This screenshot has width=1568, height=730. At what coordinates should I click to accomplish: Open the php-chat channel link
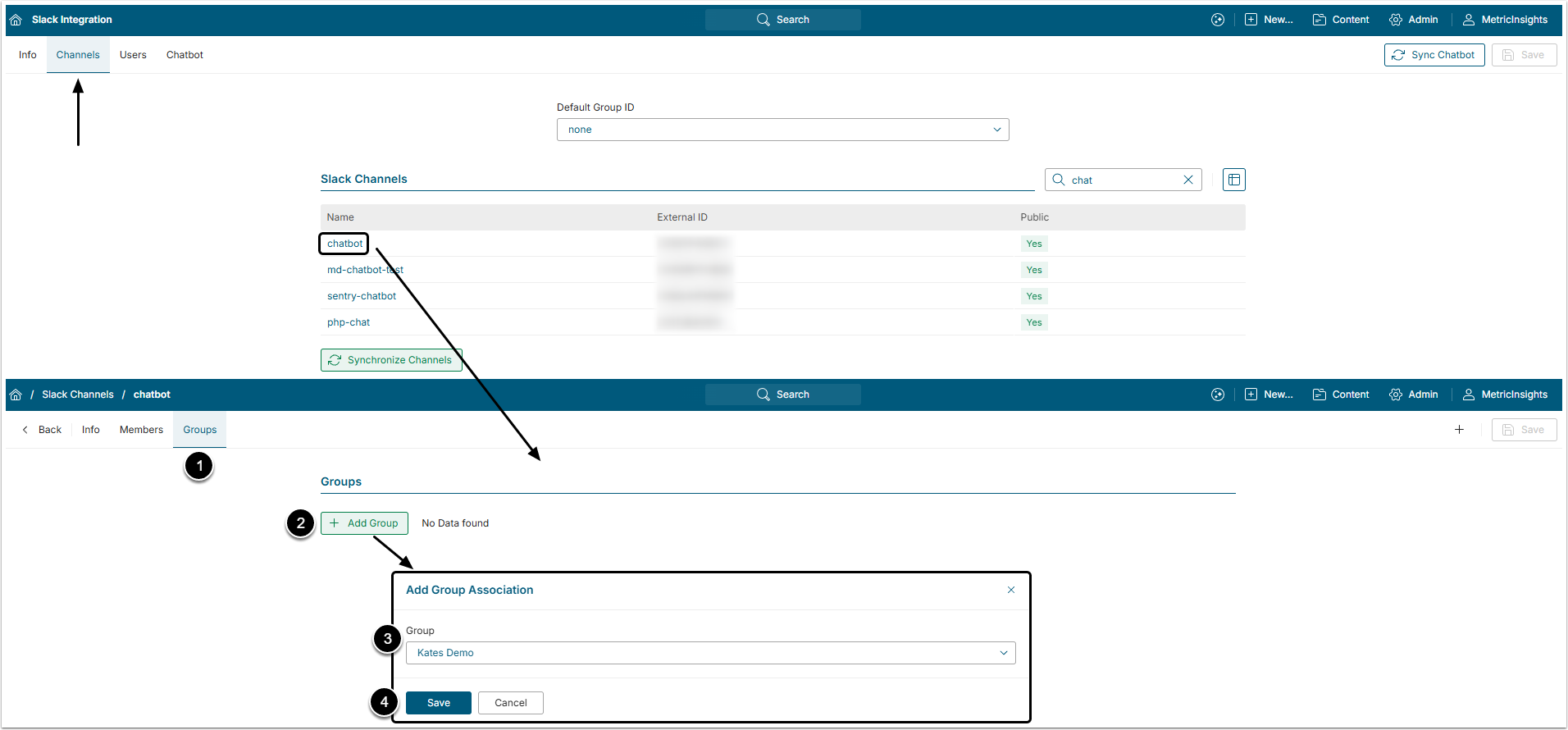pyautogui.click(x=349, y=322)
